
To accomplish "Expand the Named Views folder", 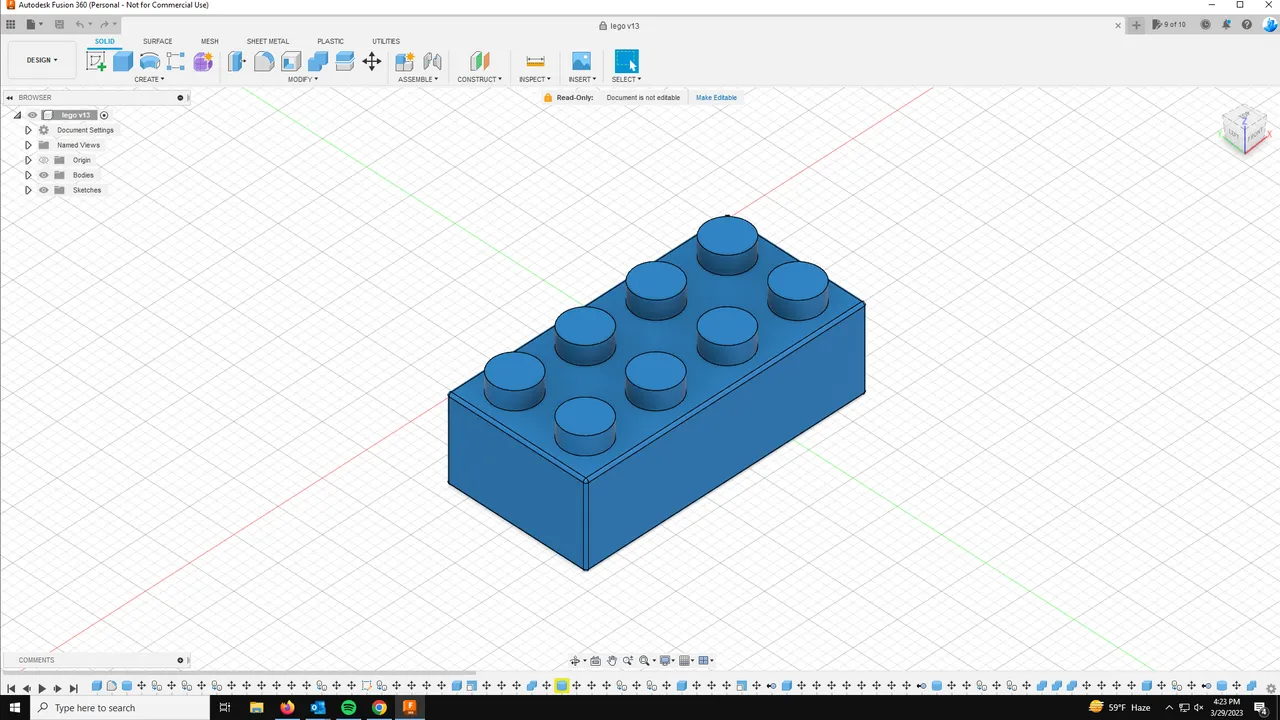I will (28, 145).
